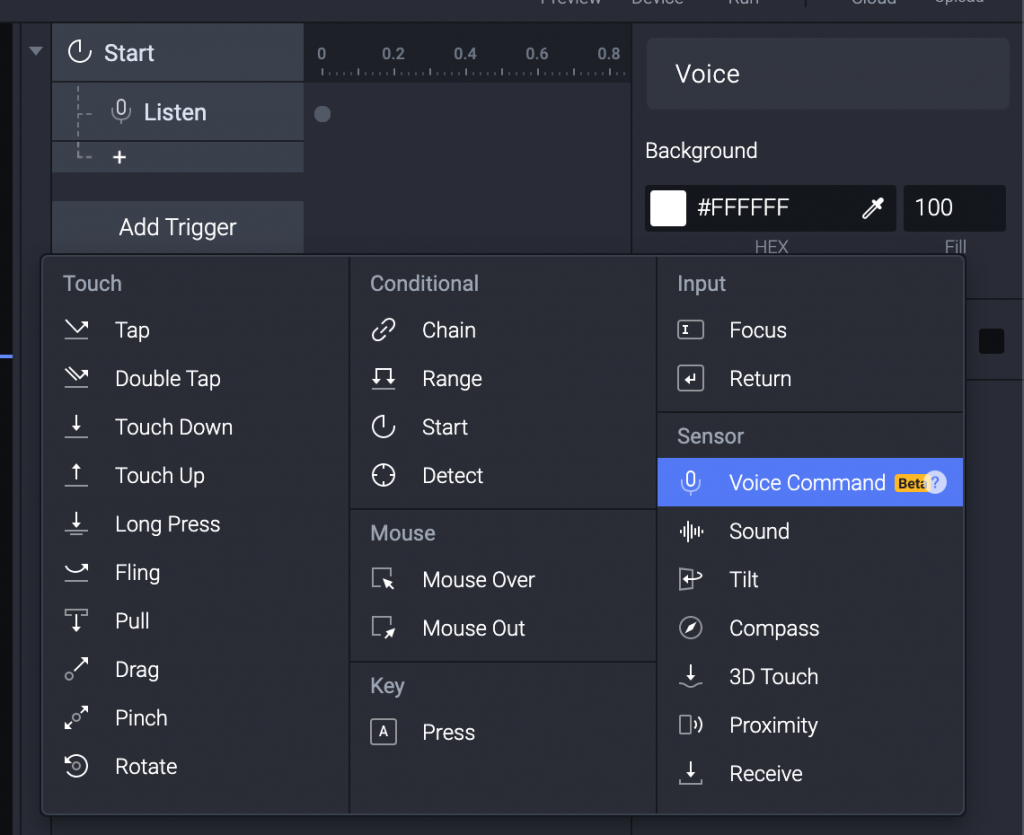This screenshot has width=1024, height=835.
Task: Click the power icon on the Start trigger
Action: point(79,53)
